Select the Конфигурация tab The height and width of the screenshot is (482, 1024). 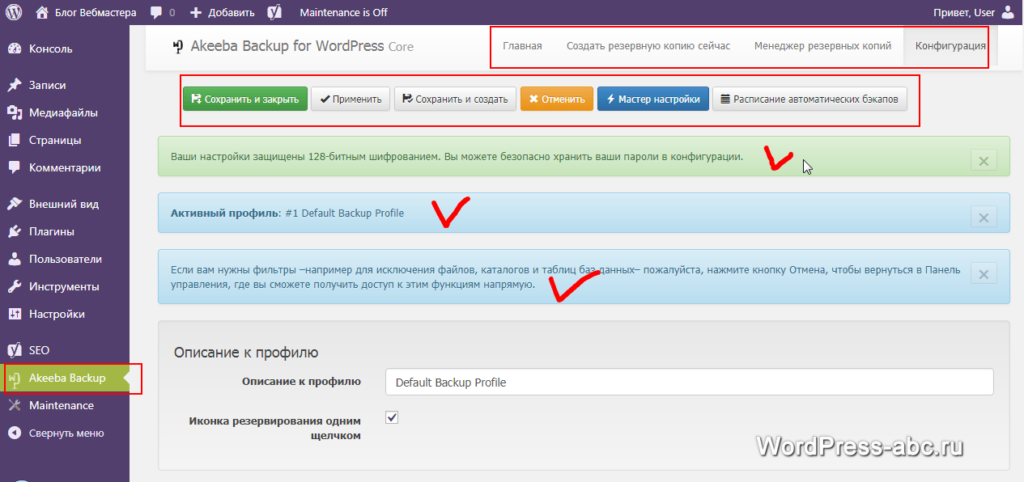coord(950,46)
